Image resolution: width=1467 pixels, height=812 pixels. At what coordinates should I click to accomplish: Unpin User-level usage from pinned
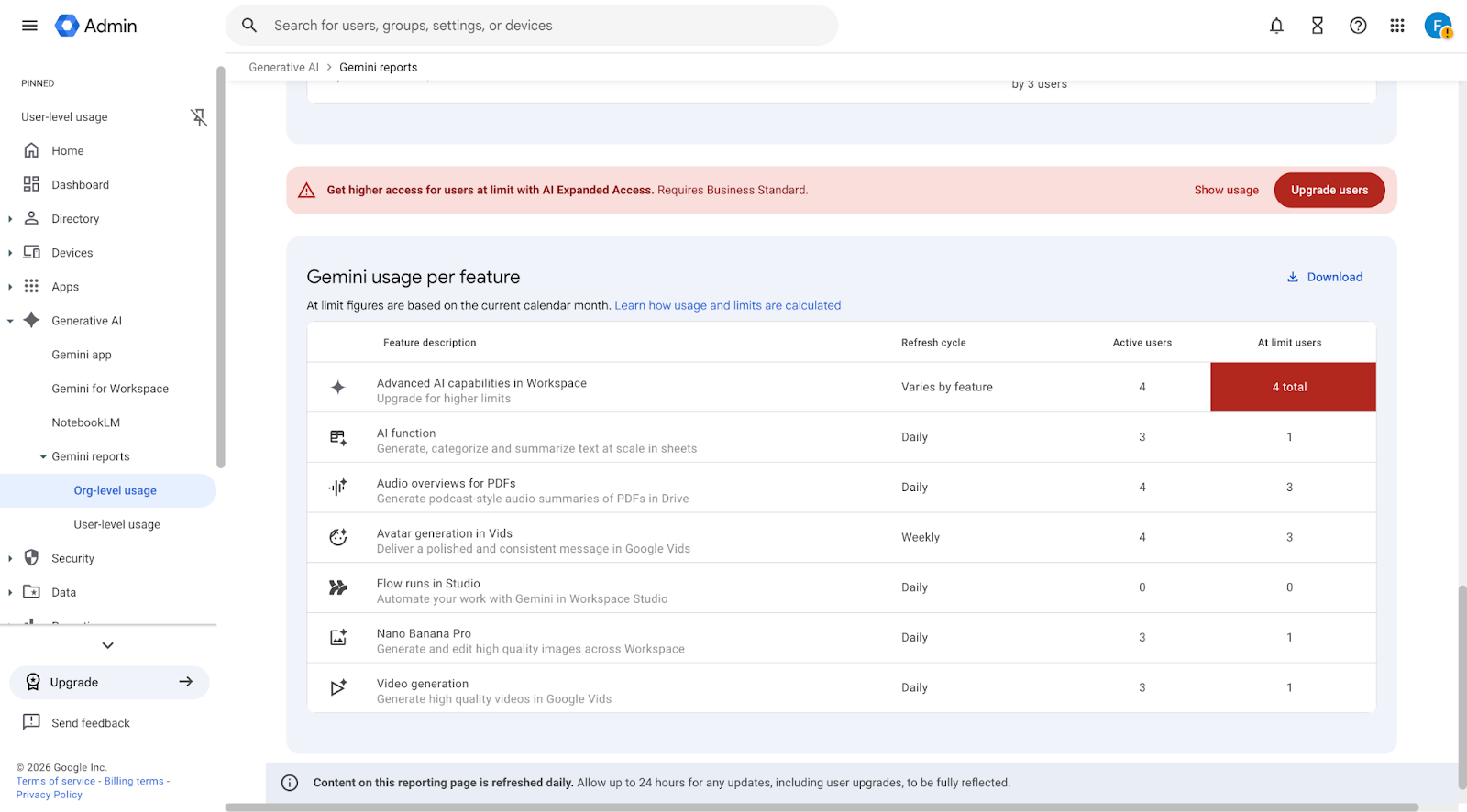coord(198,117)
